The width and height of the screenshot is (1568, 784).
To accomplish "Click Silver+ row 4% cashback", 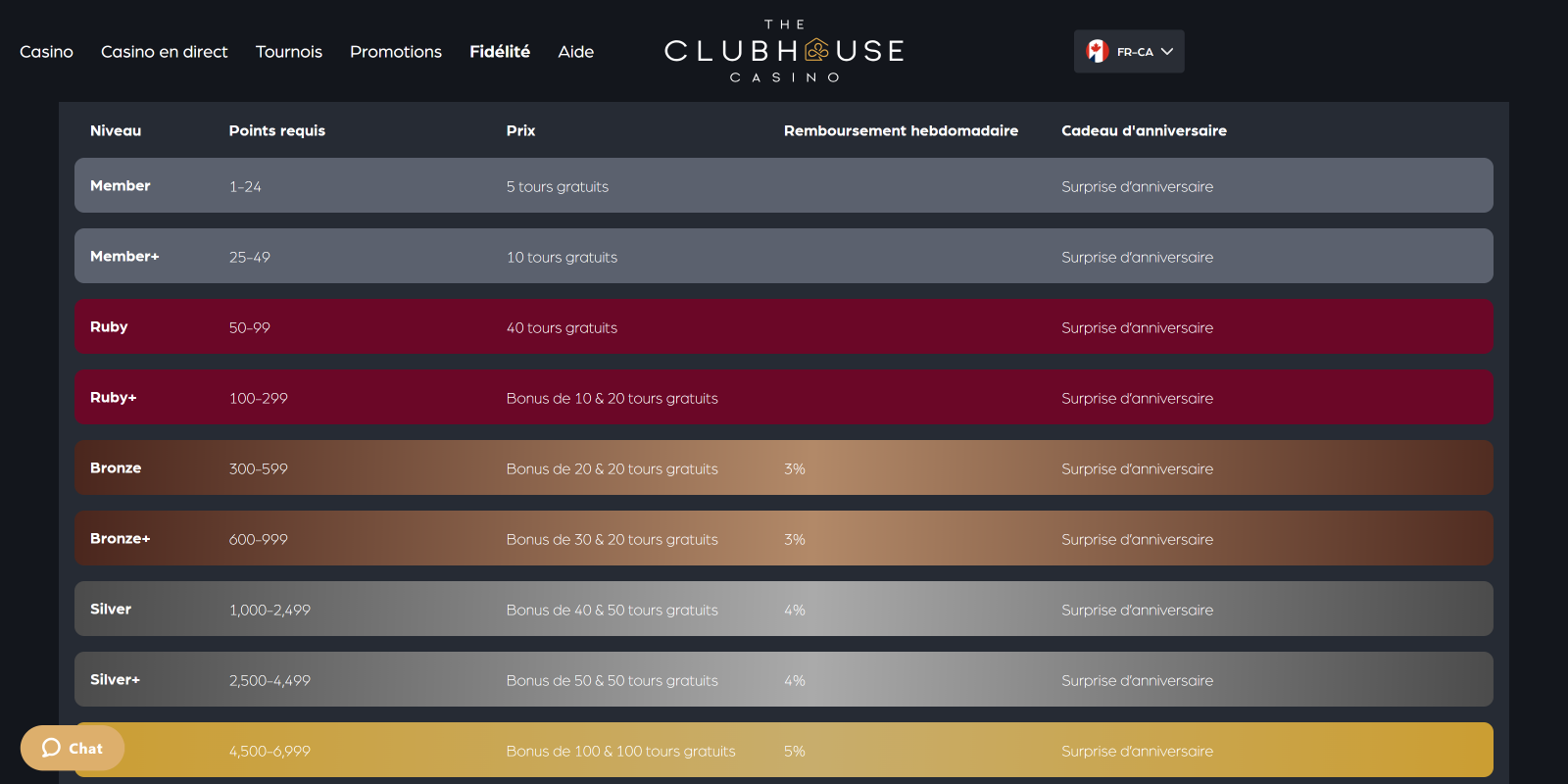I will pos(795,680).
